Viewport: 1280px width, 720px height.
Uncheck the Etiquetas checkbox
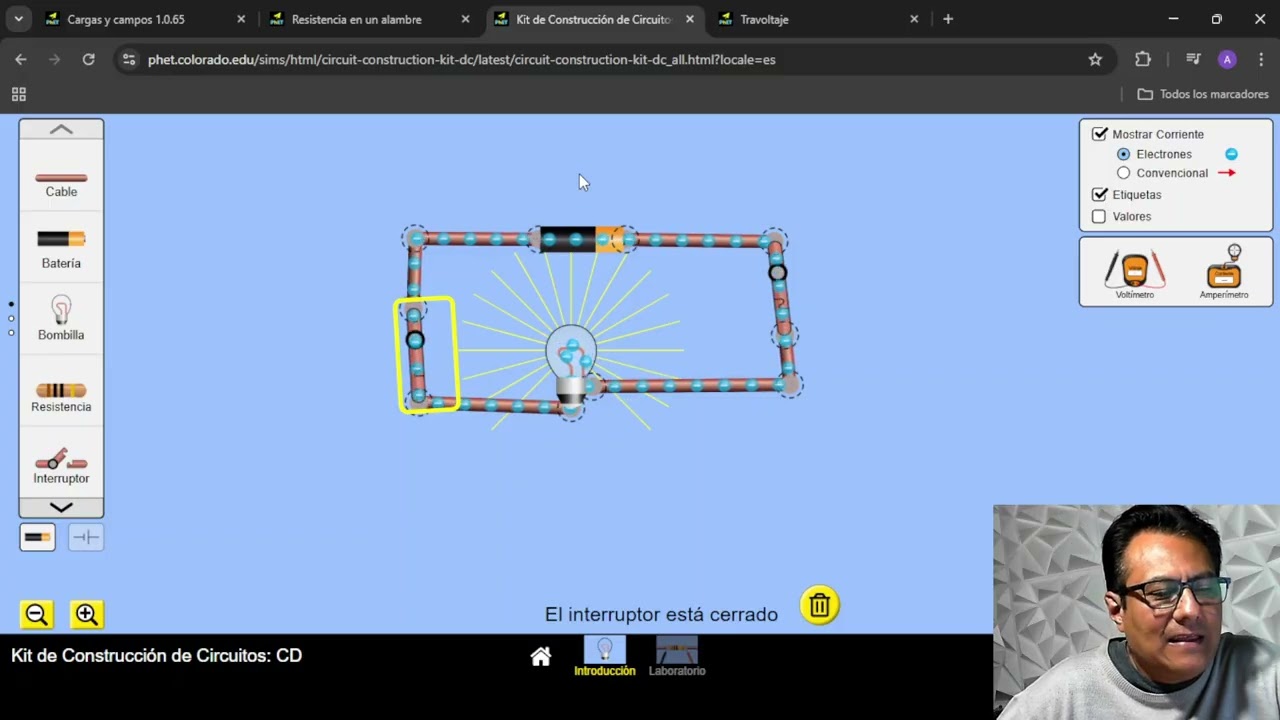[x=1100, y=194]
